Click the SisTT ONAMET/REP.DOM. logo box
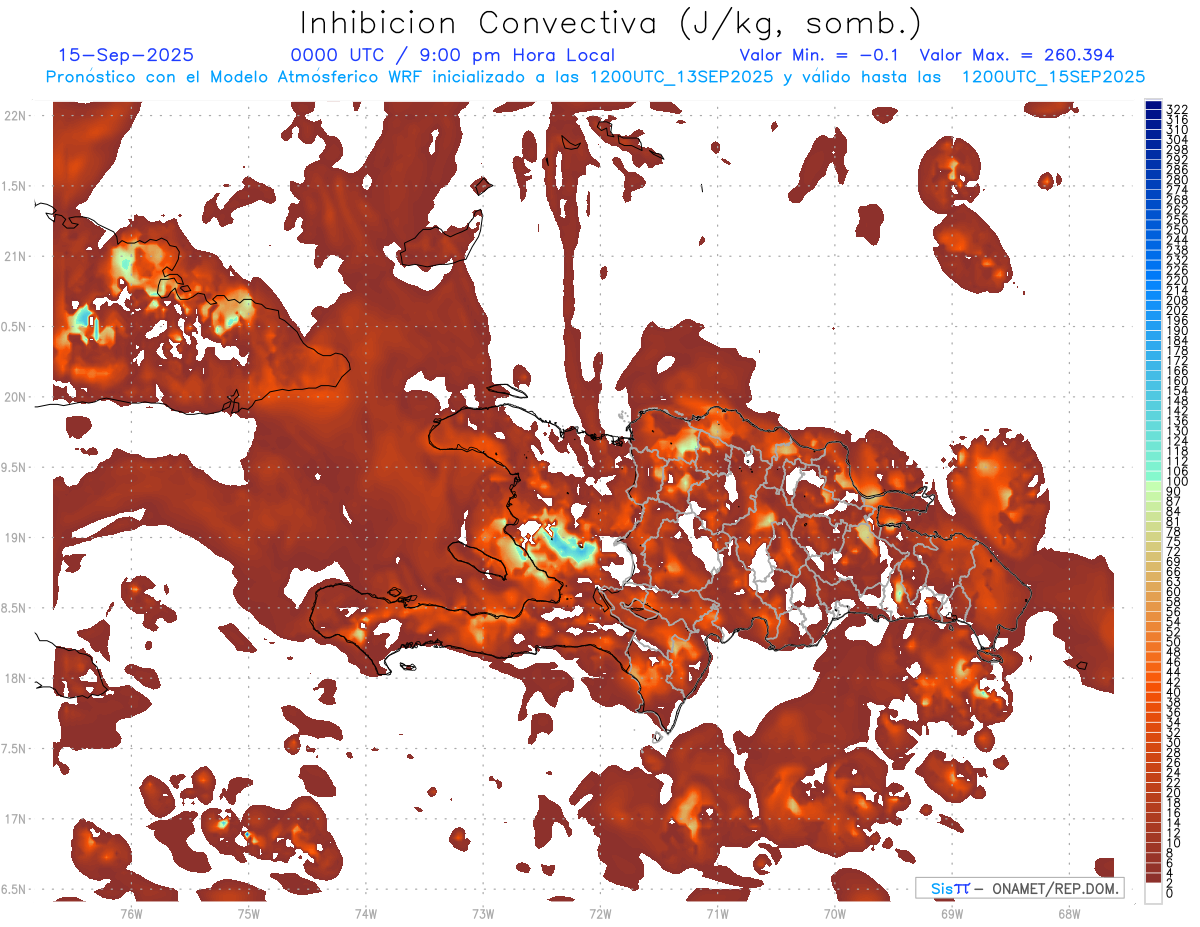1200x927 pixels. coord(1018,888)
